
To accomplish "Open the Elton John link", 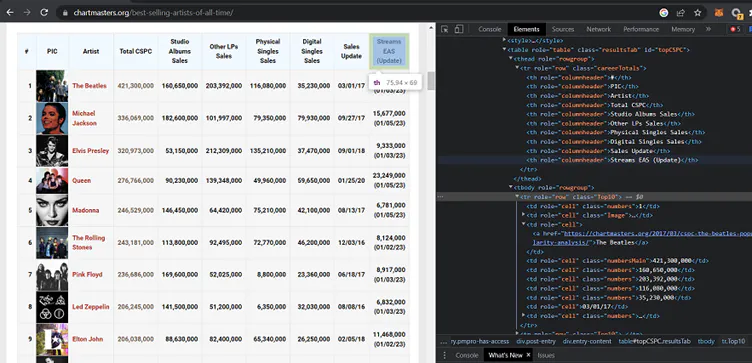I will click(88, 339).
